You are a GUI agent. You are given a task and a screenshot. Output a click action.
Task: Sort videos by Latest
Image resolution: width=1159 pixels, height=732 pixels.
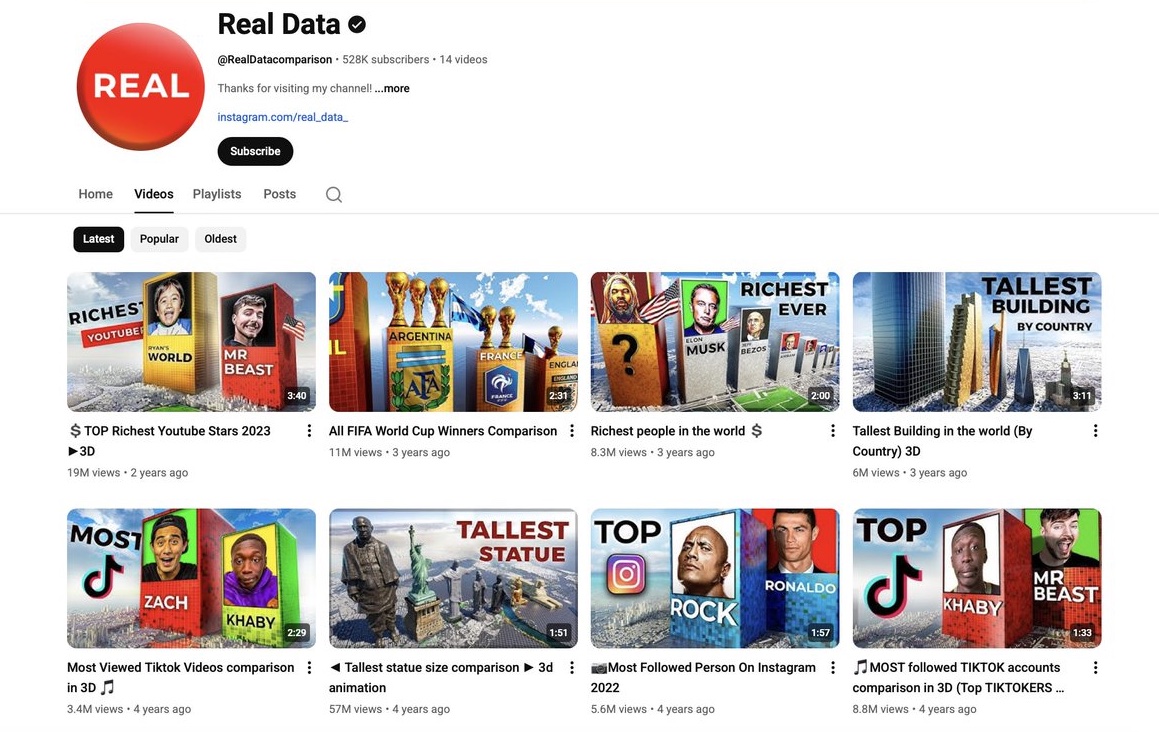pyautogui.click(x=98, y=239)
